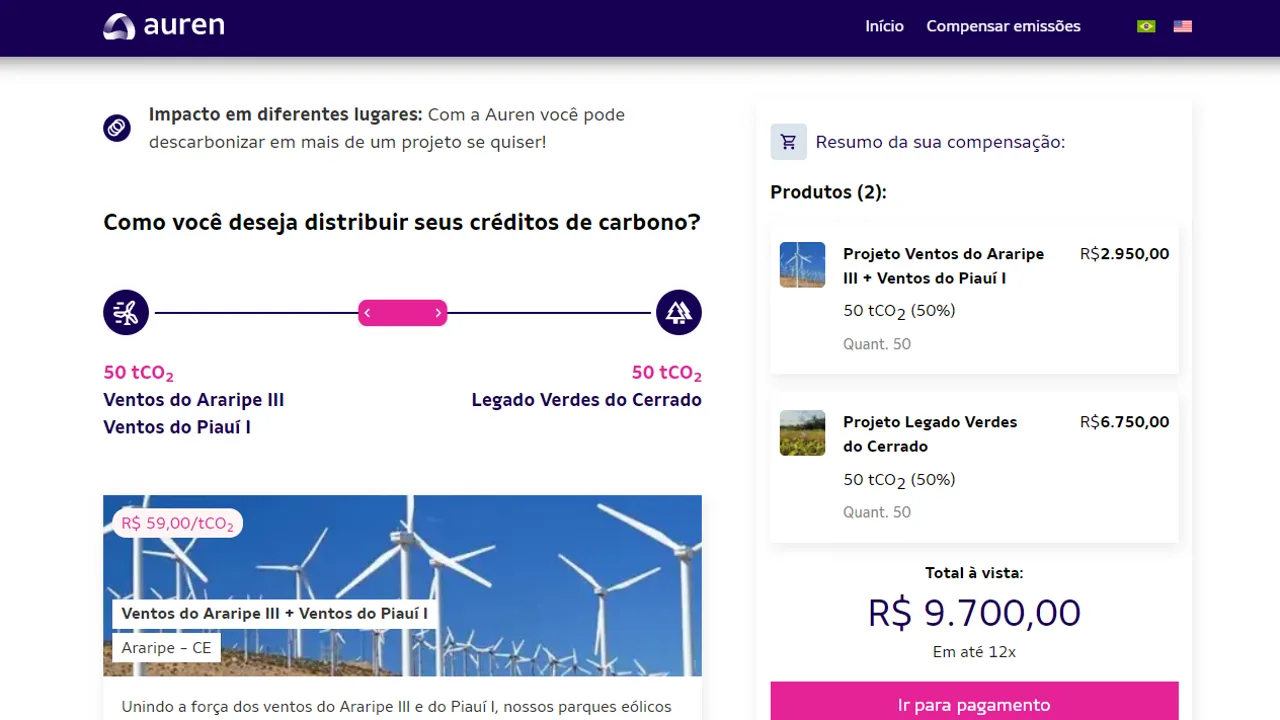This screenshot has width=1280, height=720.
Task: Select the Projeto Ventos do Araripe product title
Action: click(x=943, y=266)
